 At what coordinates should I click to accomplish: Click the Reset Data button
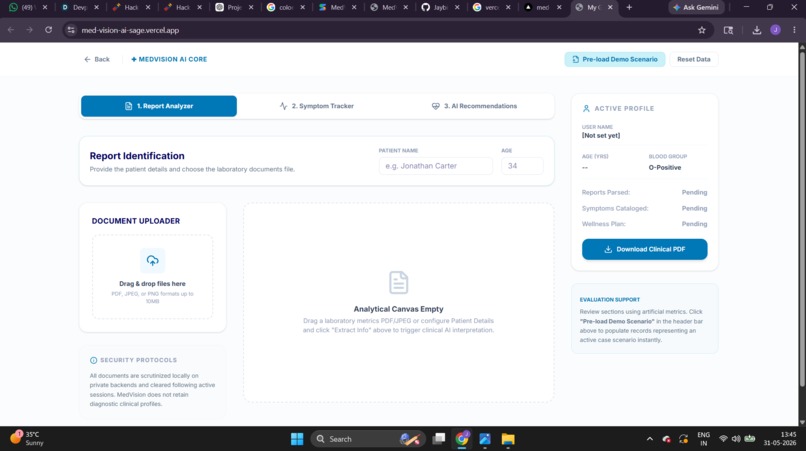click(693, 59)
